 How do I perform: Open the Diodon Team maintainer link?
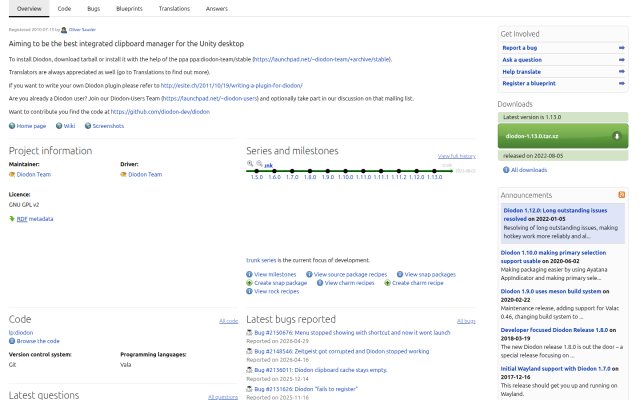(34, 174)
